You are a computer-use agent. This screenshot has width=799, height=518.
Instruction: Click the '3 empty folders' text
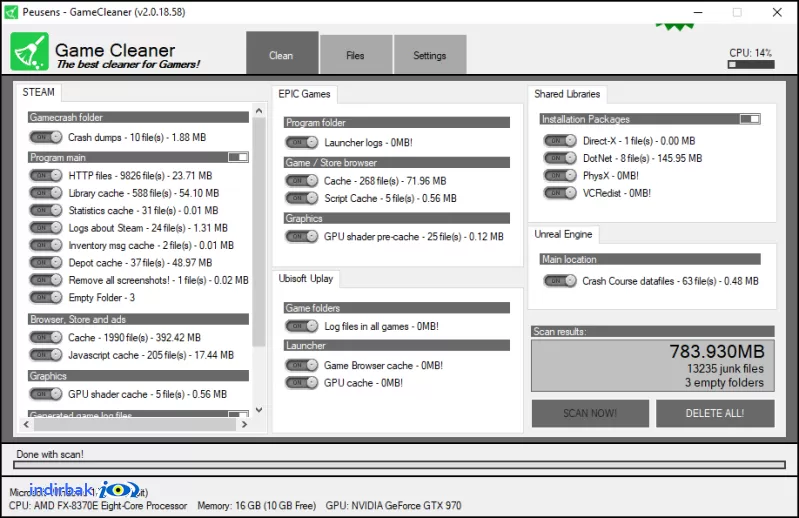(724, 383)
